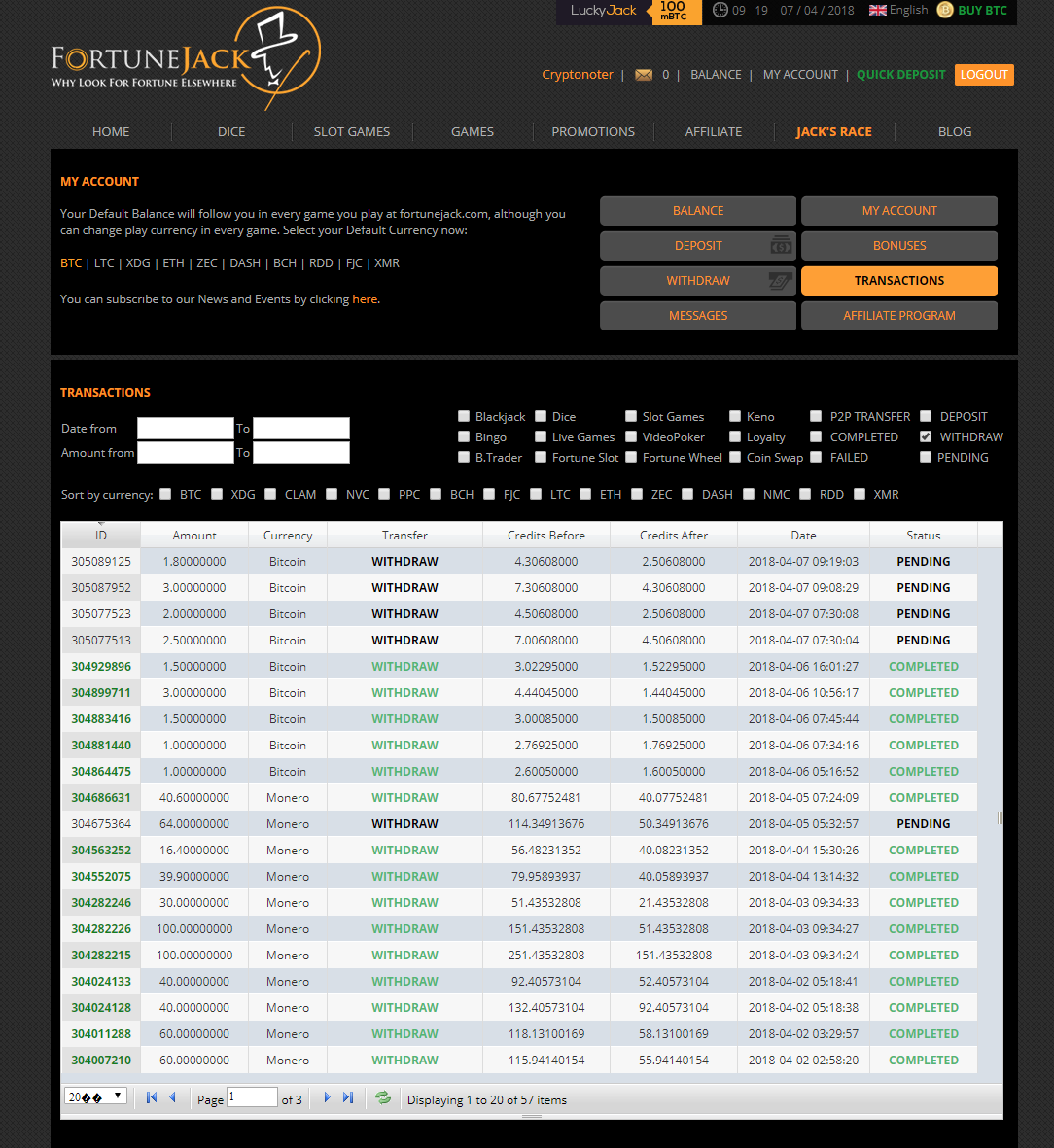
Task: Open the DICE menu item
Action: pyautogui.click(x=231, y=132)
